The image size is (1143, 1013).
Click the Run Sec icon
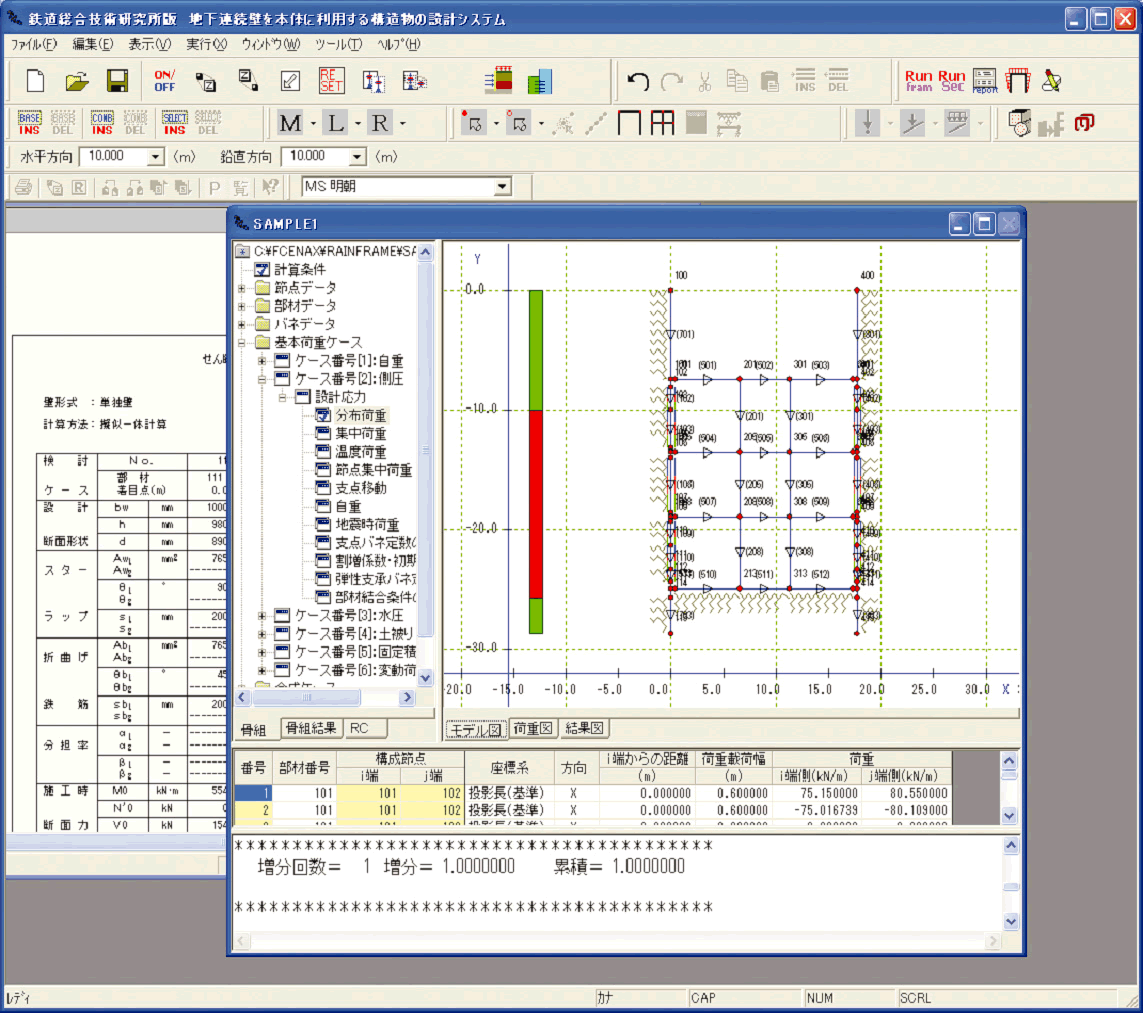(951, 81)
